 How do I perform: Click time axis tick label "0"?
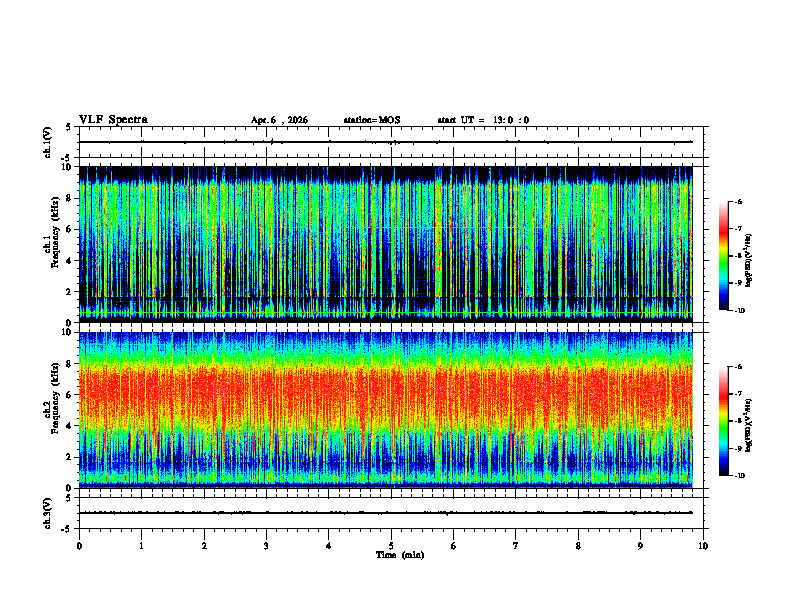click(79, 546)
